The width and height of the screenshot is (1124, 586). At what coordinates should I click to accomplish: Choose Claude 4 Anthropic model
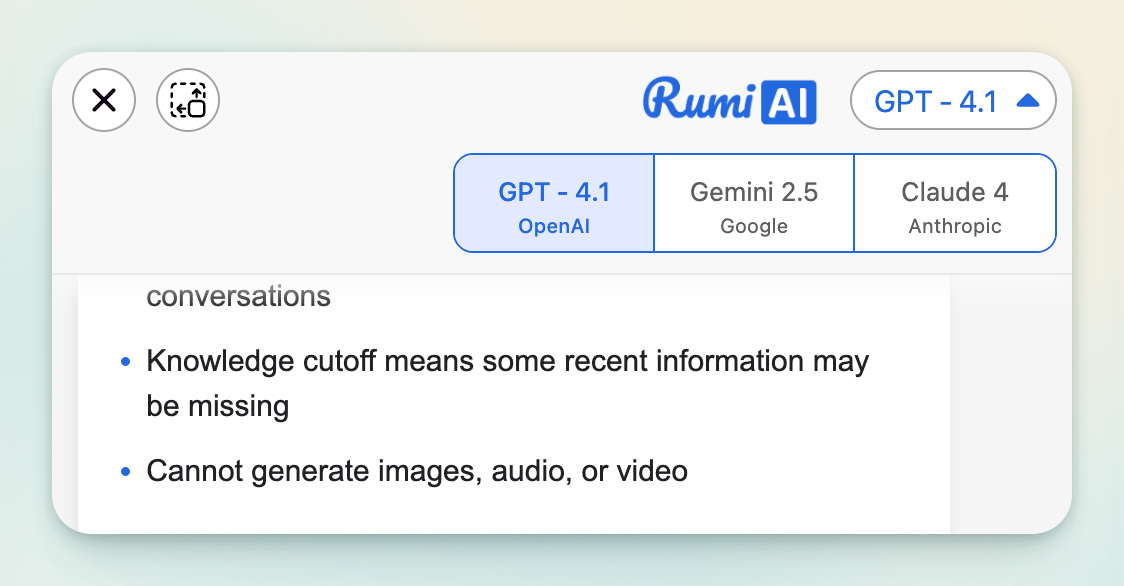(955, 203)
